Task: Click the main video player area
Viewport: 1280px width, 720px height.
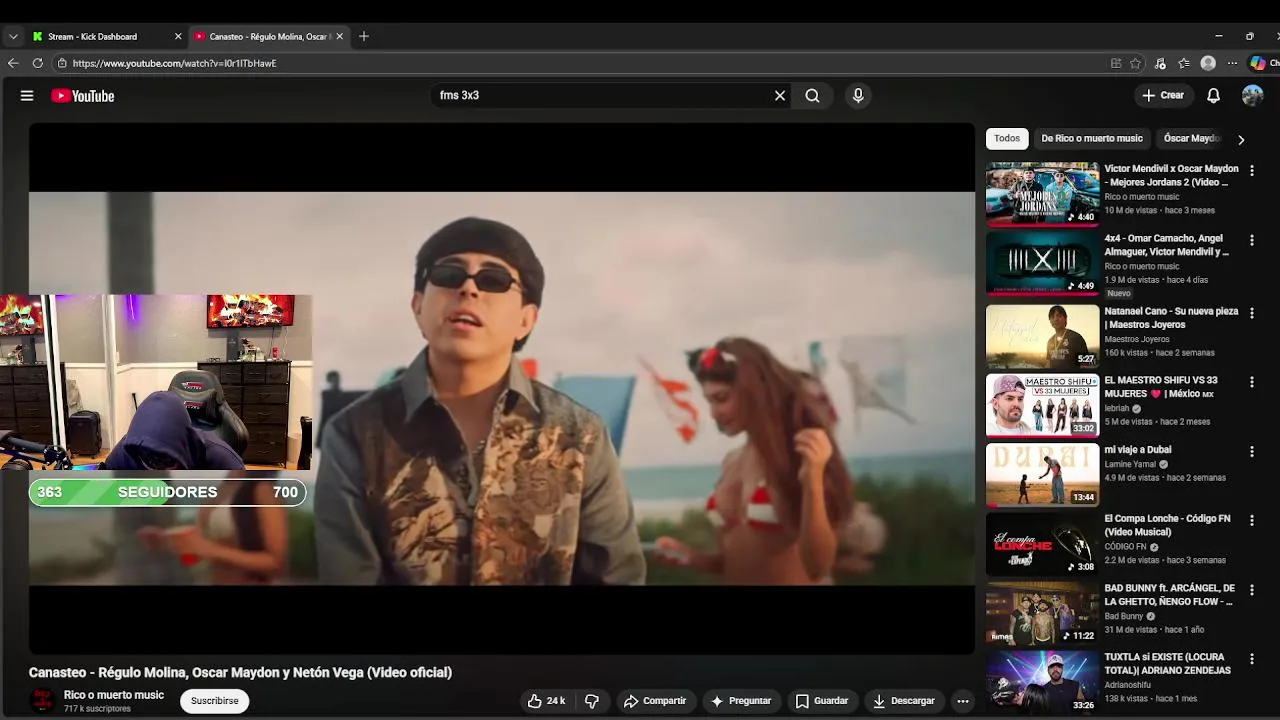Action: 502,388
